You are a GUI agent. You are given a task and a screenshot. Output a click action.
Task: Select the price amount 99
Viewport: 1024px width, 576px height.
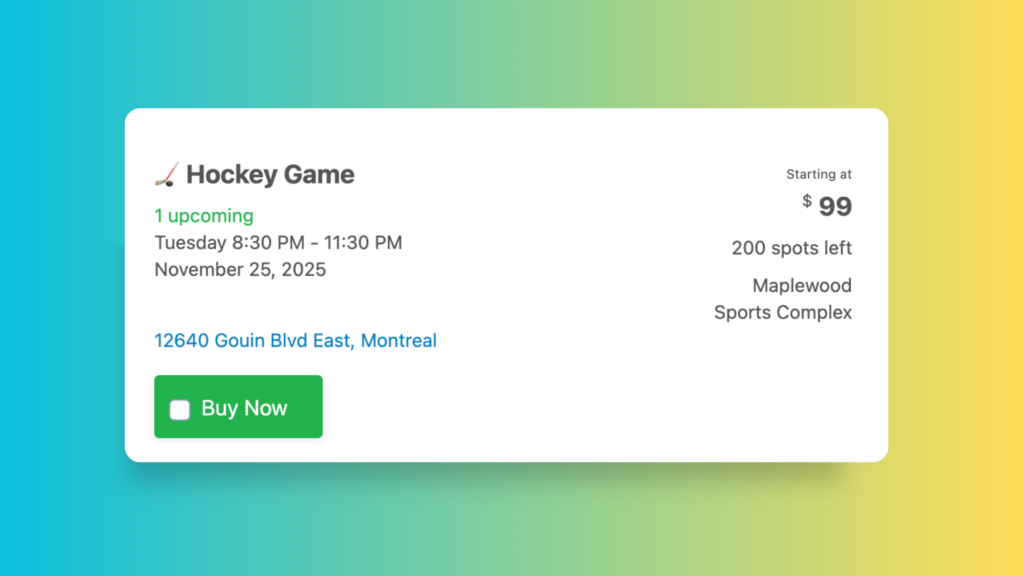coord(835,207)
